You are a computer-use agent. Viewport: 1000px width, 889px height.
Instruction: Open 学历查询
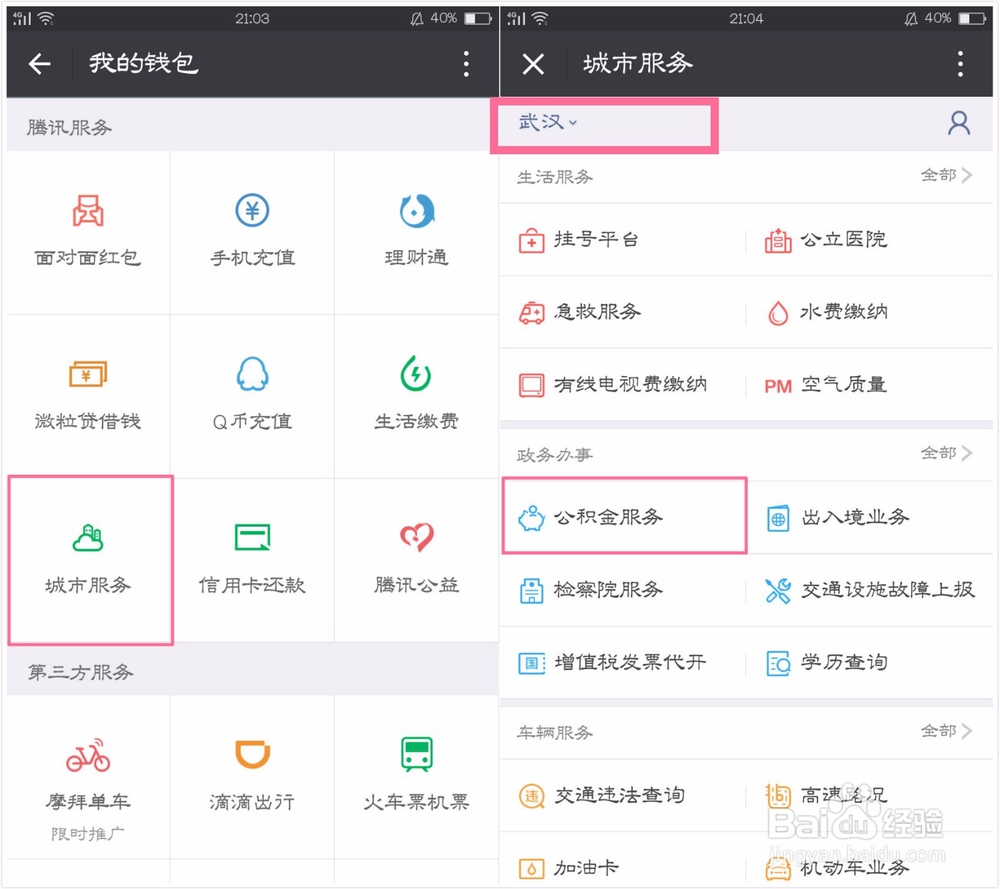click(x=869, y=663)
